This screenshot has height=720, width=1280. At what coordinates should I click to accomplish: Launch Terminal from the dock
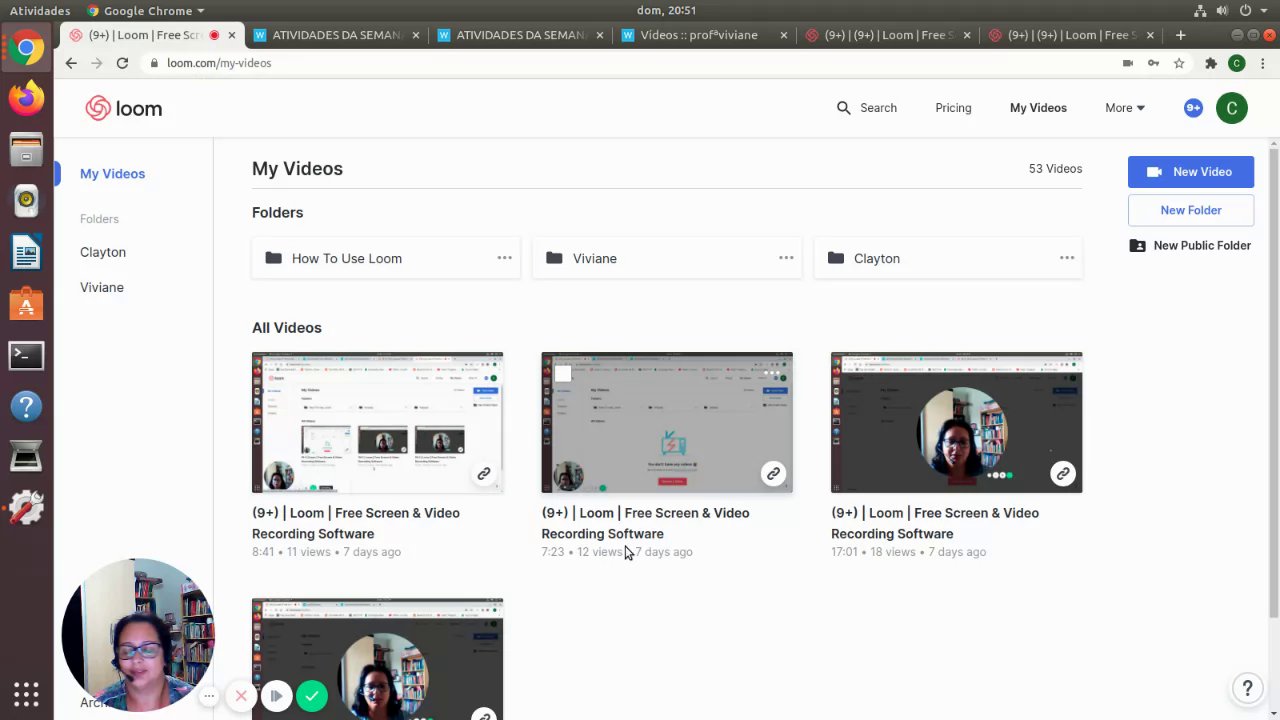pyautogui.click(x=26, y=355)
